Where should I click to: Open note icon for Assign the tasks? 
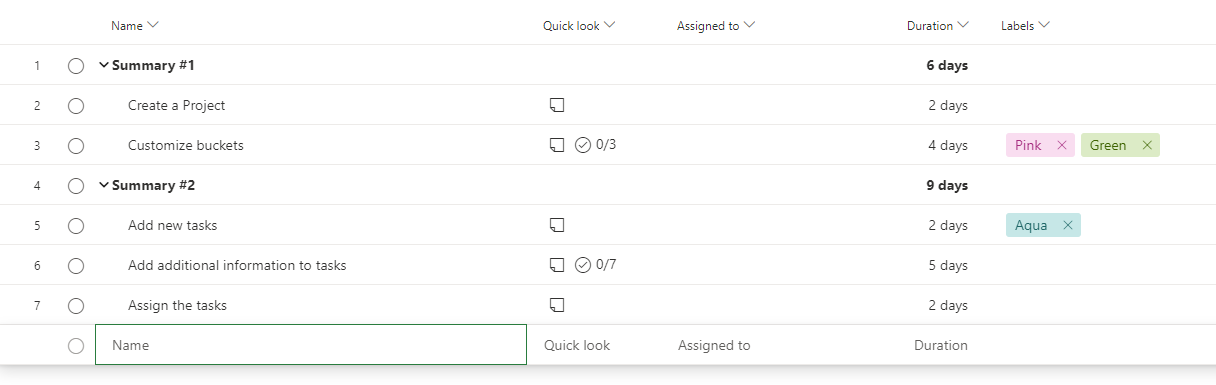point(557,305)
